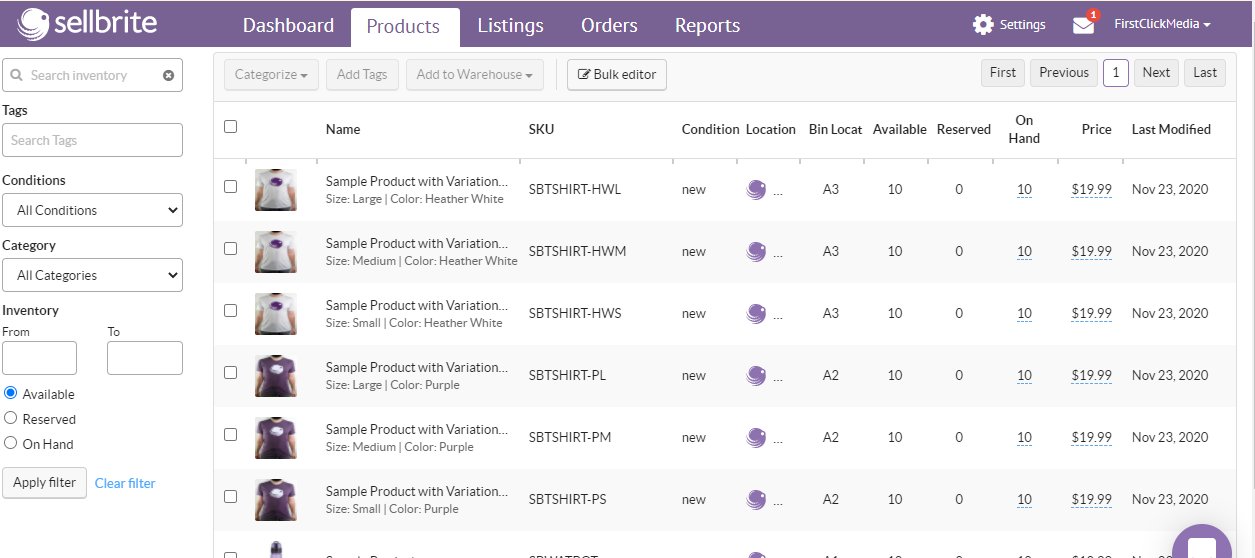1255x558 pixels.
Task: Tick the select-all checkbox in header
Action: click(231, 127)
